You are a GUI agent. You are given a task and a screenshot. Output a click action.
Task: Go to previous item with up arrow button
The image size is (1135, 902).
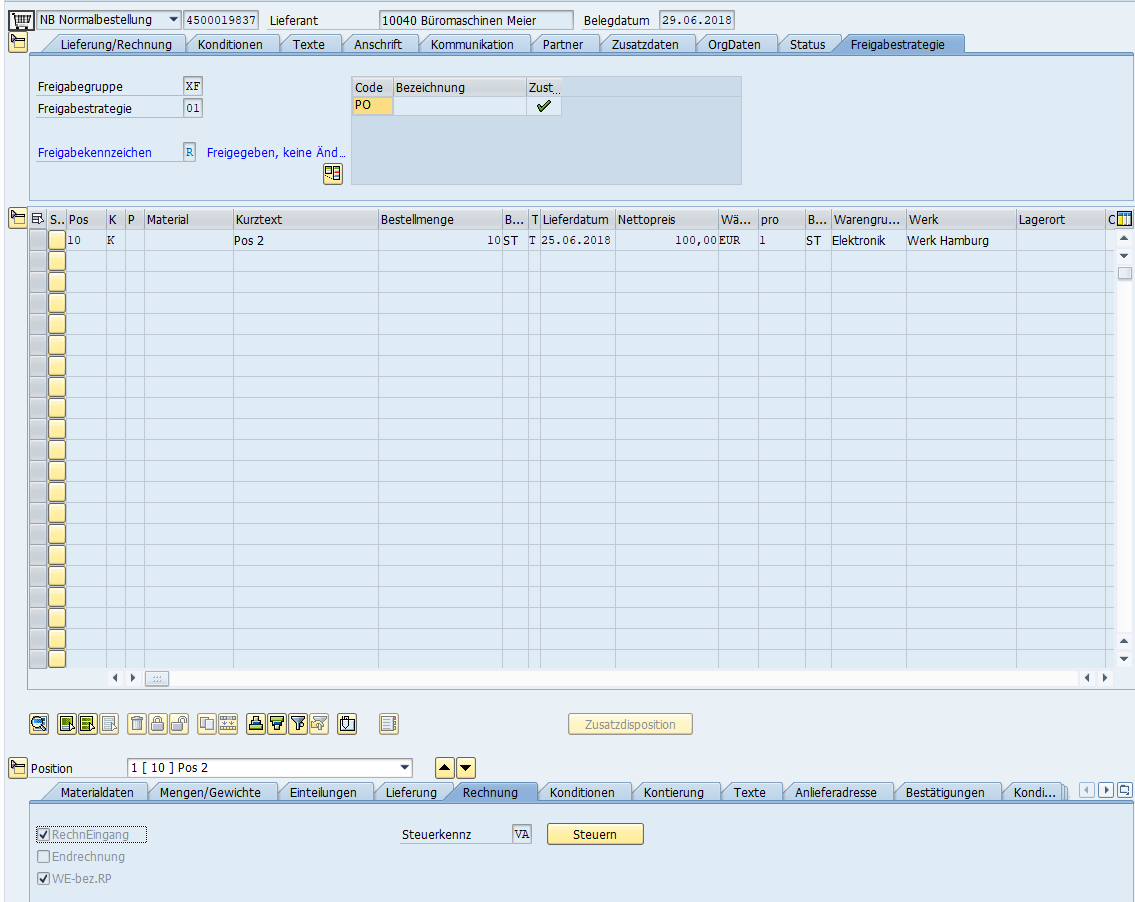445,768
